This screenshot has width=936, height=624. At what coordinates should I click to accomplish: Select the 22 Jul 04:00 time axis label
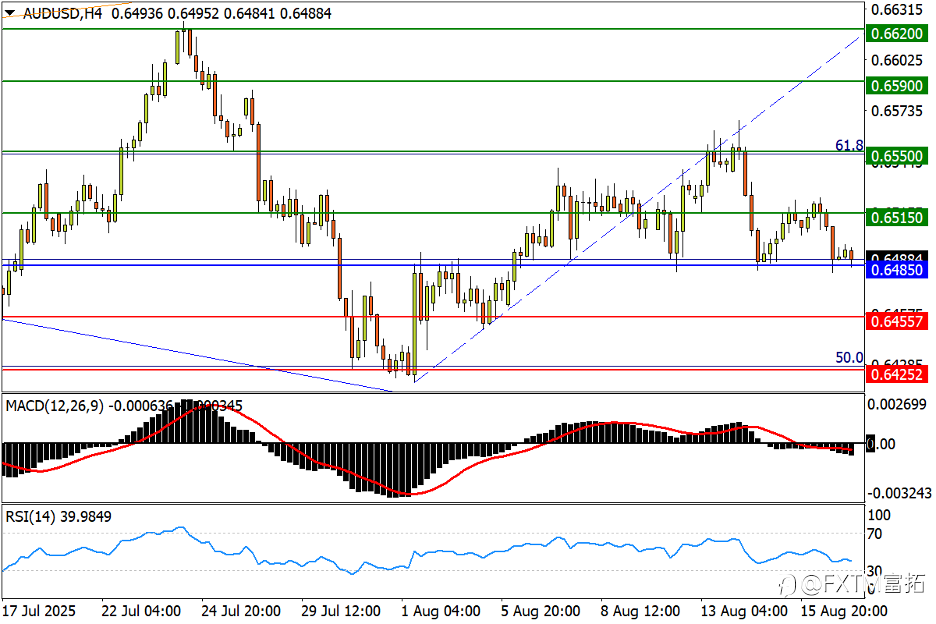click(x=141, y=611)
